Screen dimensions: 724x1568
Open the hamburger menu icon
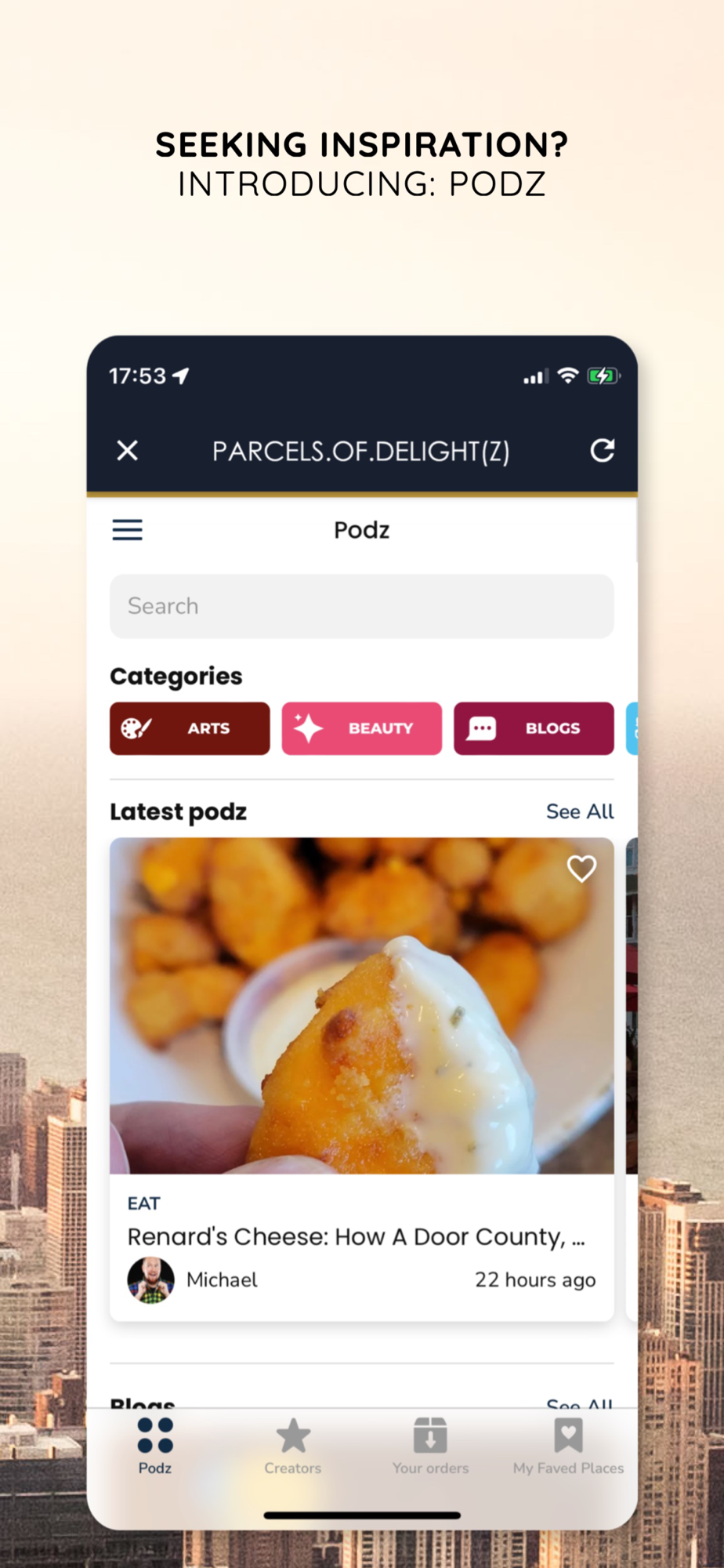point(127,530)
